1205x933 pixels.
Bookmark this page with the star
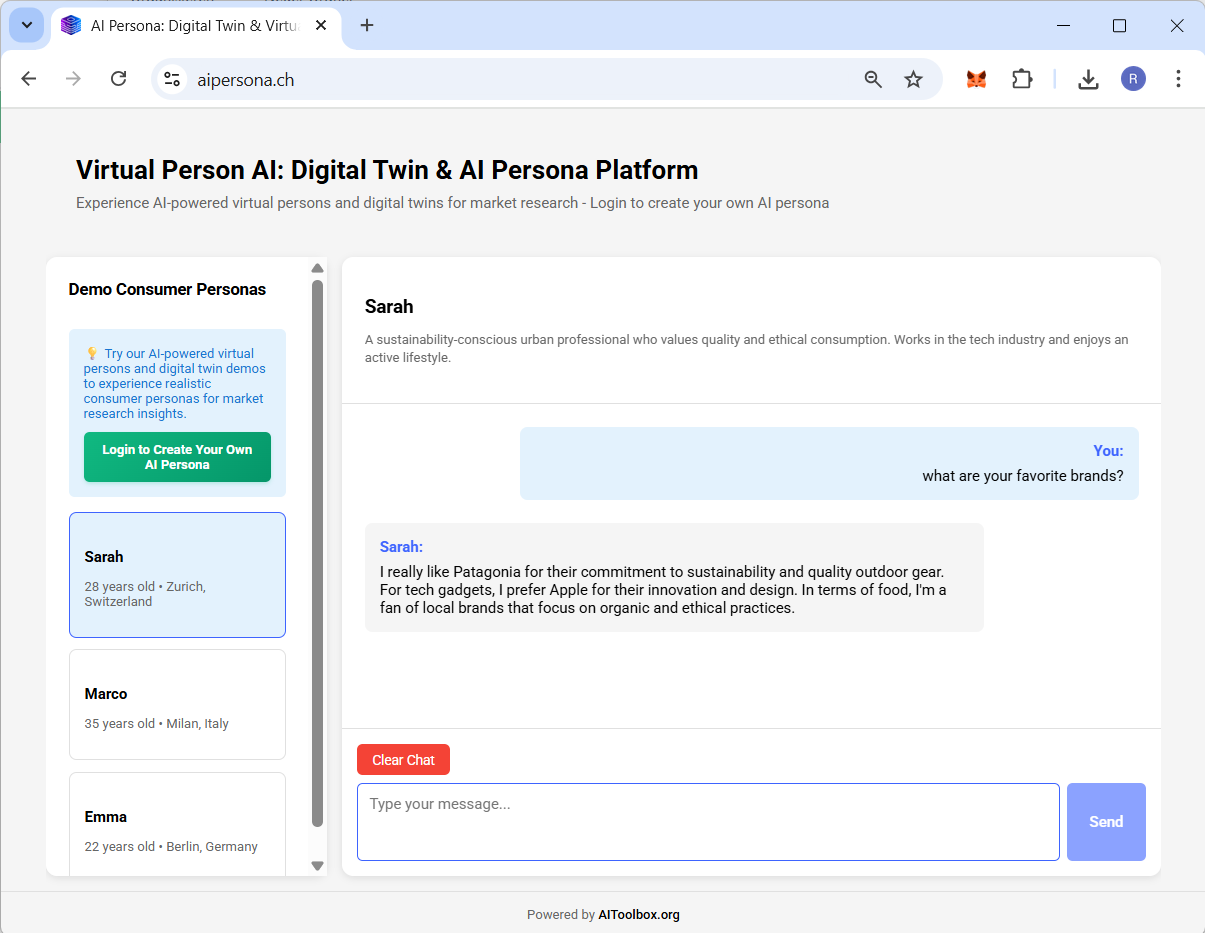(913, 80)
